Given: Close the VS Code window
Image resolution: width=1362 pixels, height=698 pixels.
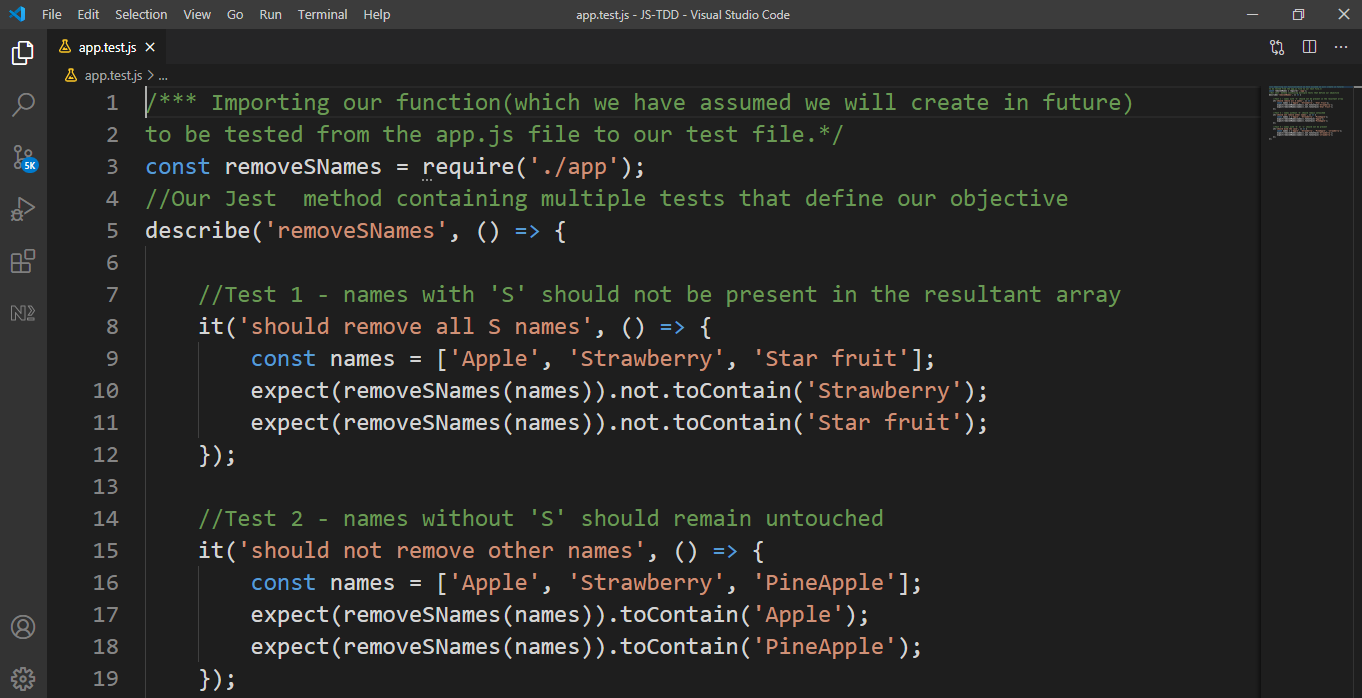Looking at the screenshot, I should point(1343,14).
